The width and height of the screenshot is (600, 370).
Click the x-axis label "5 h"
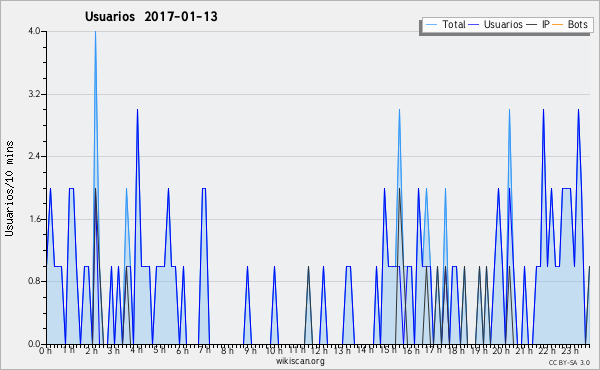tap(159, 350)
